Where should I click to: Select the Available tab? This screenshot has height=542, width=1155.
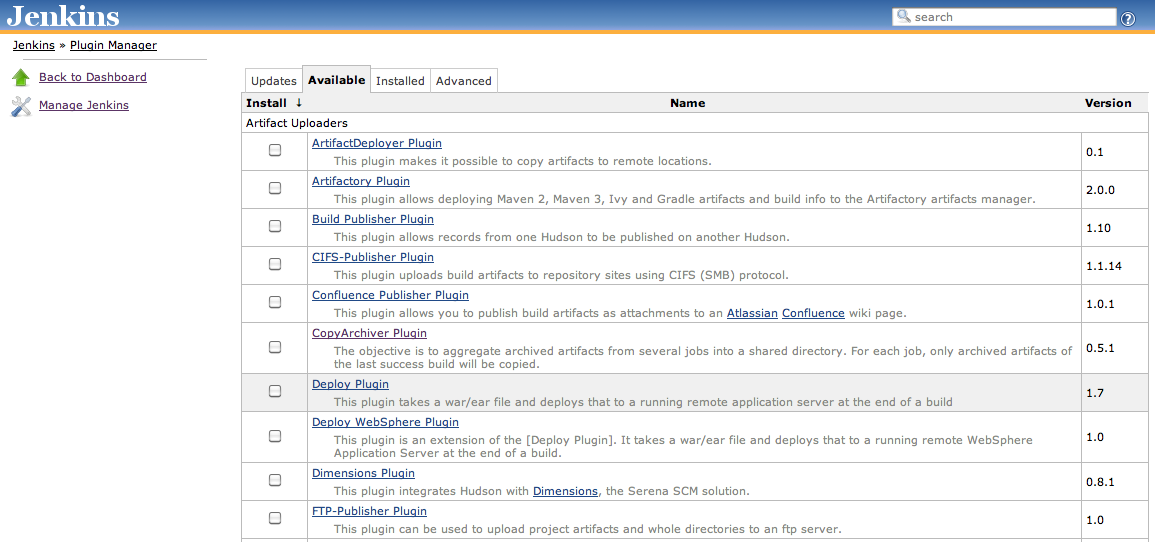coord(337,80)
